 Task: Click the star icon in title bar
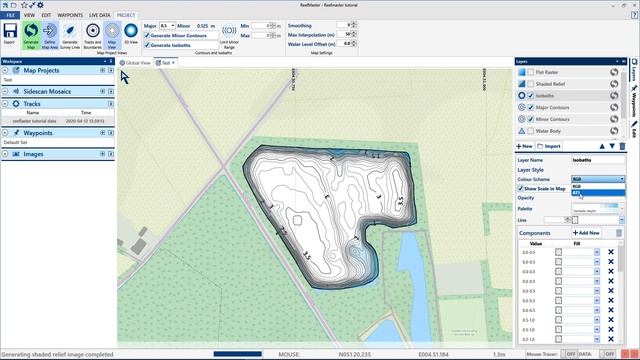click(x=24, y=5)
